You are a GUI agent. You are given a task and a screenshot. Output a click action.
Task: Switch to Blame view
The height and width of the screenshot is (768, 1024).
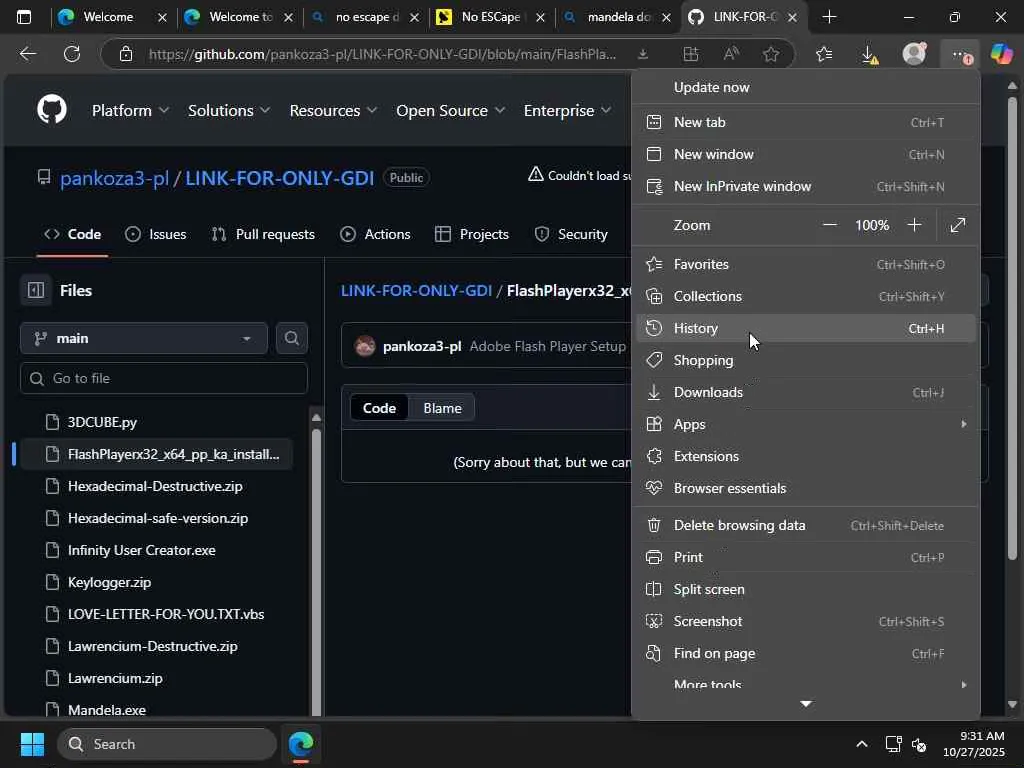pyautogui.click(x=442, y=408)
